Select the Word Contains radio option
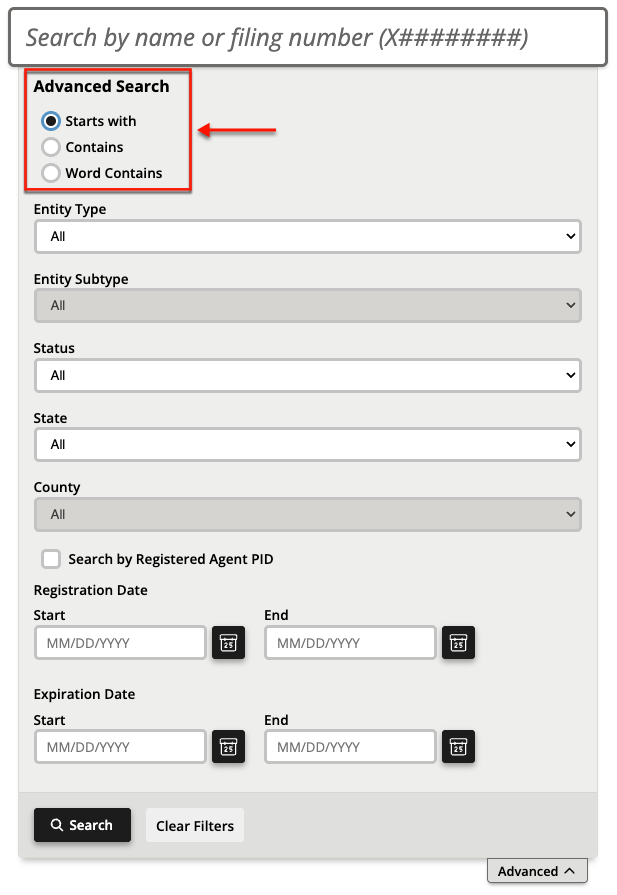This screenshot has height=895, width=617. click(x=51, y=173)
